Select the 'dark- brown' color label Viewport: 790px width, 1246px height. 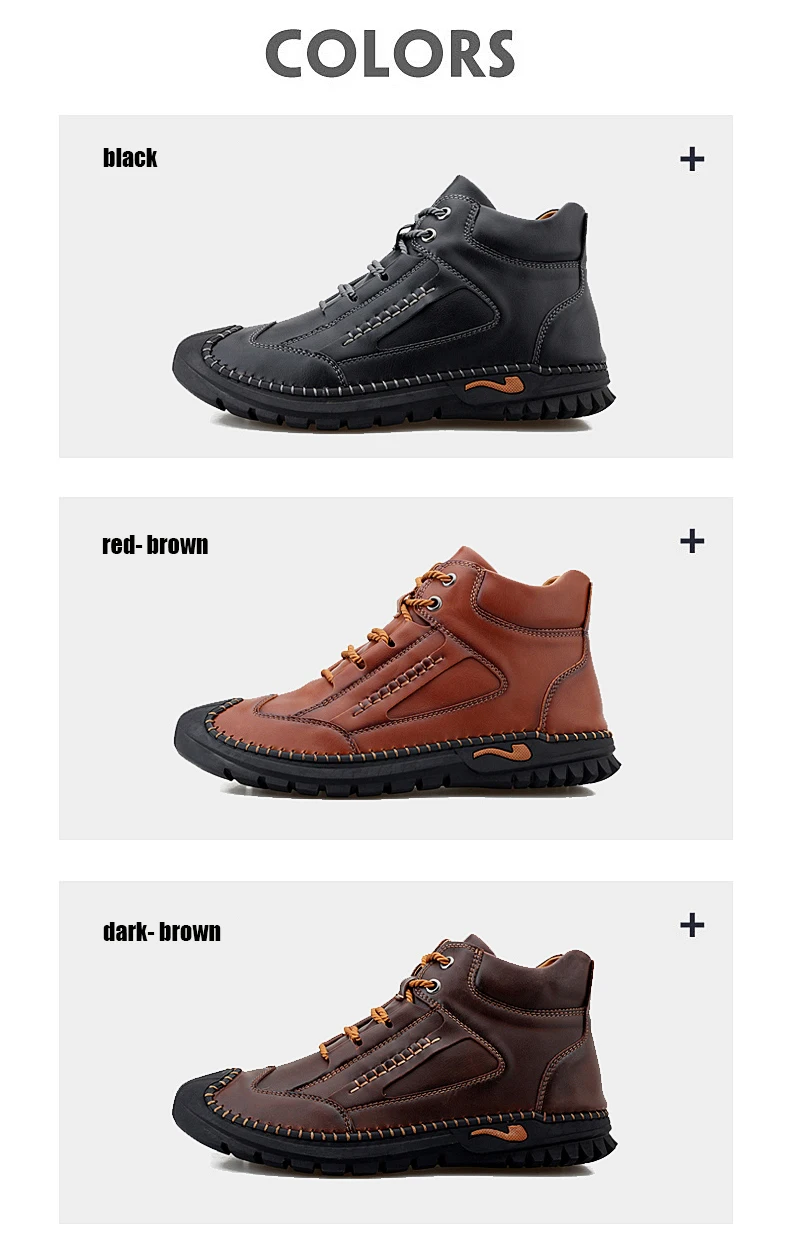point(162,932)
